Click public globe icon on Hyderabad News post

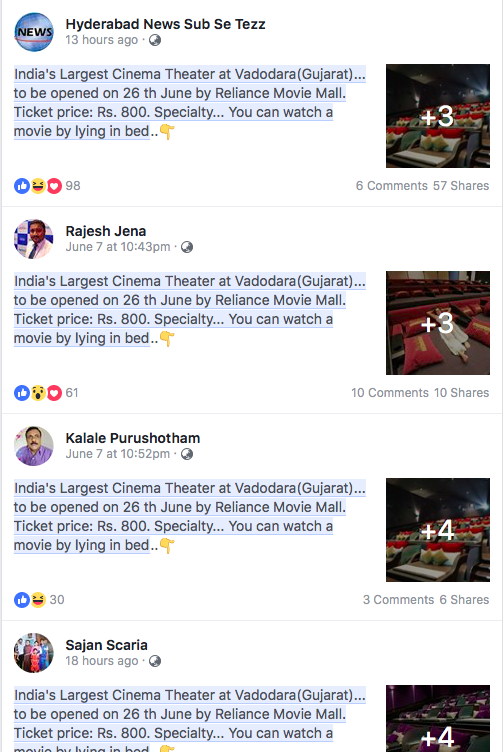[155, 40]
